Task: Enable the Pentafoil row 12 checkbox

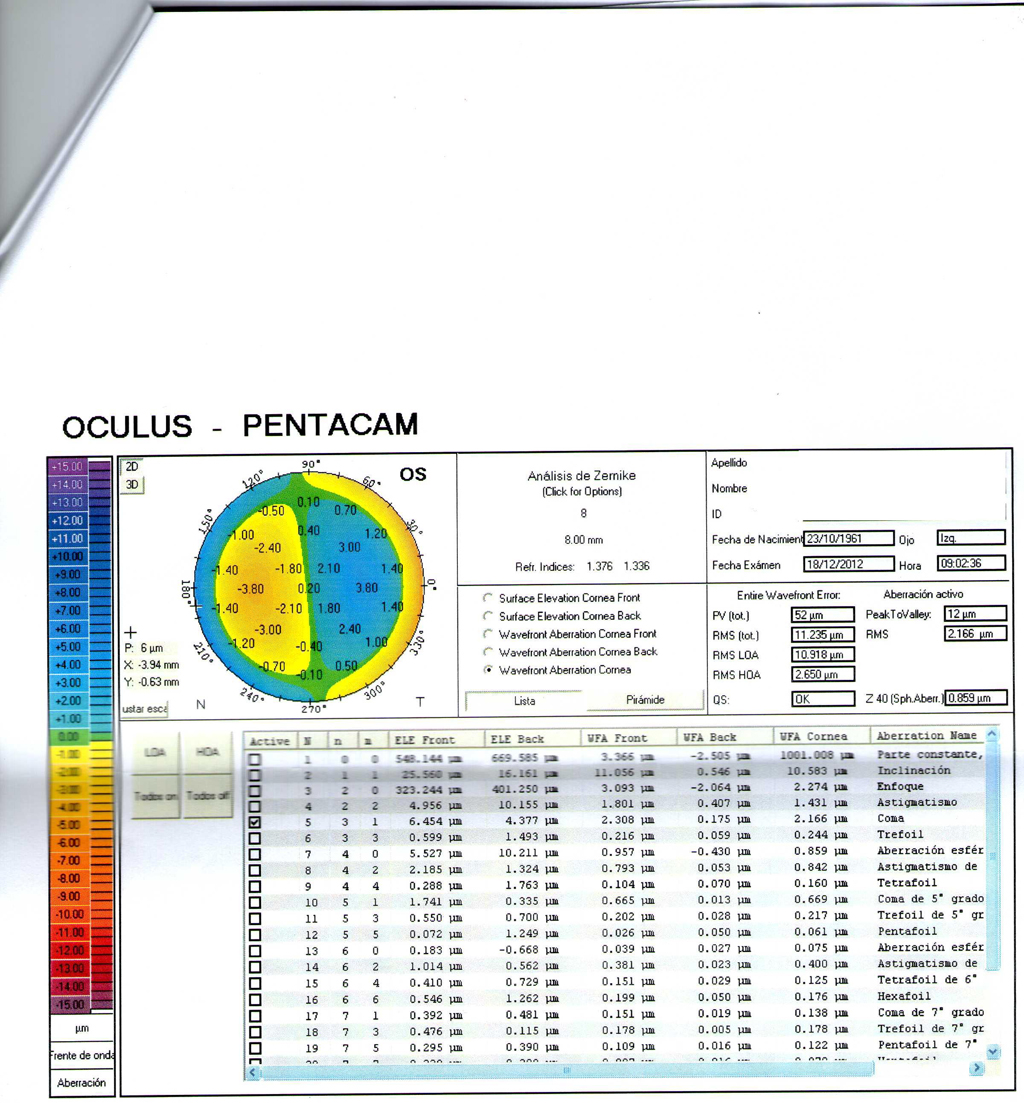Action: coord(255,935)
